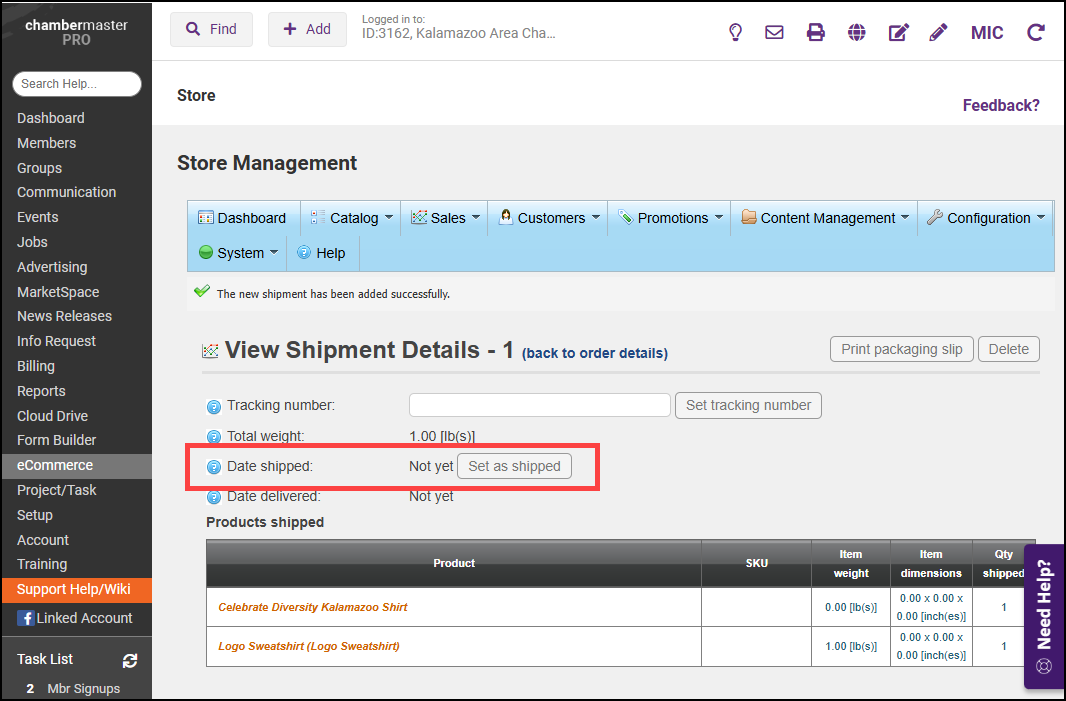Refresh the Task List using sync icon
The height and width of the screenshot is (701, 1066).
coord(130,660)
